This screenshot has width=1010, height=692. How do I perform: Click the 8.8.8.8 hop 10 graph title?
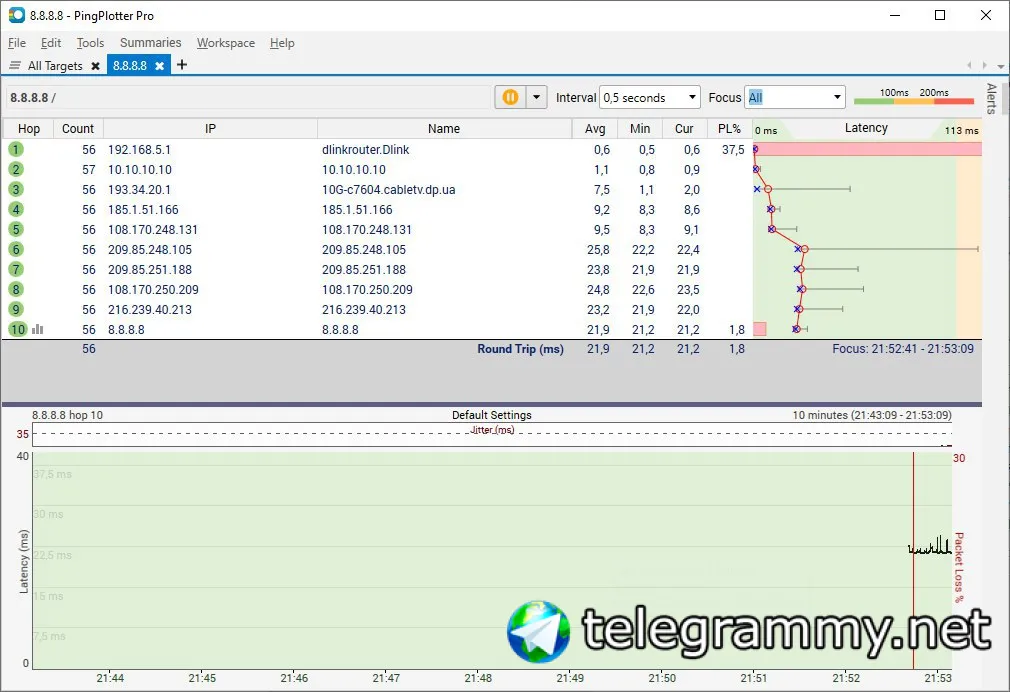coord(68,415)
